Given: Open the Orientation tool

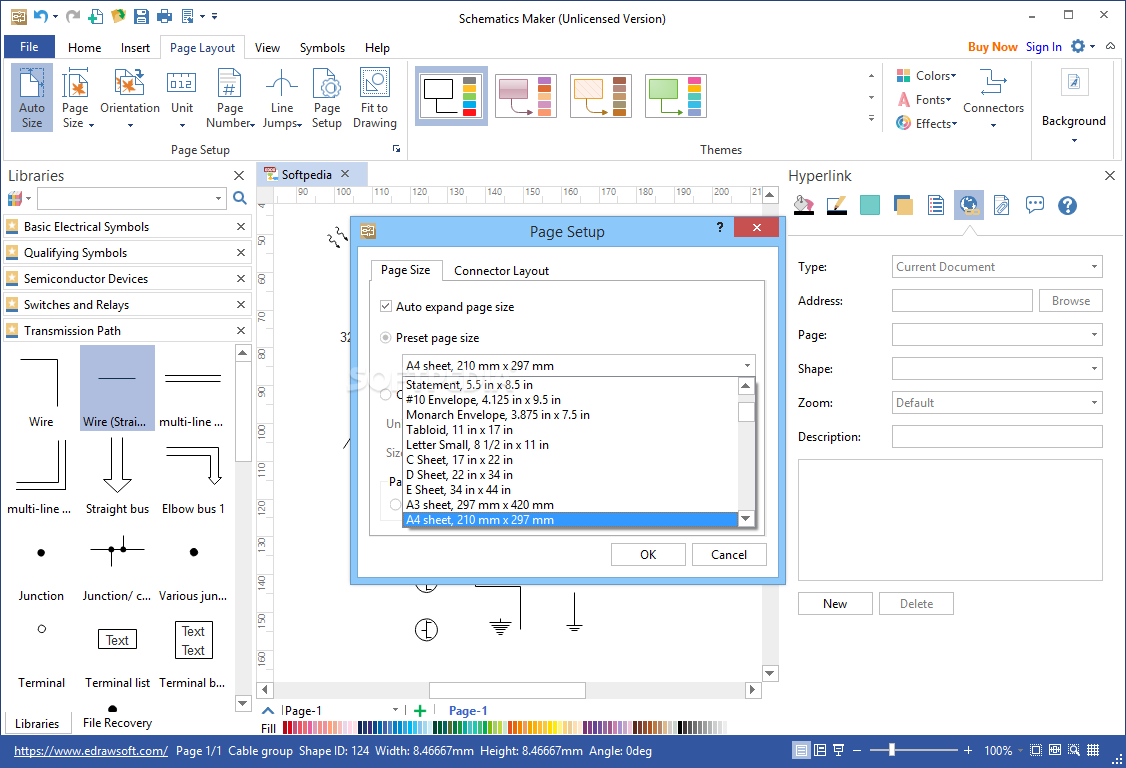Looking at the screenshot, I should [130, 97].
